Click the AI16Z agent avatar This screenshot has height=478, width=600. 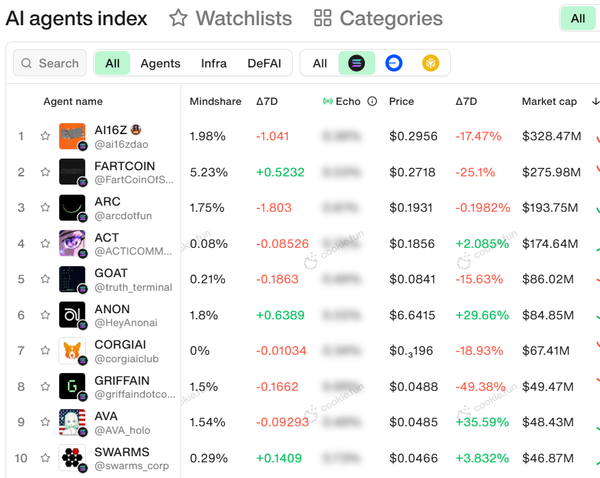[x=72, y=136]
